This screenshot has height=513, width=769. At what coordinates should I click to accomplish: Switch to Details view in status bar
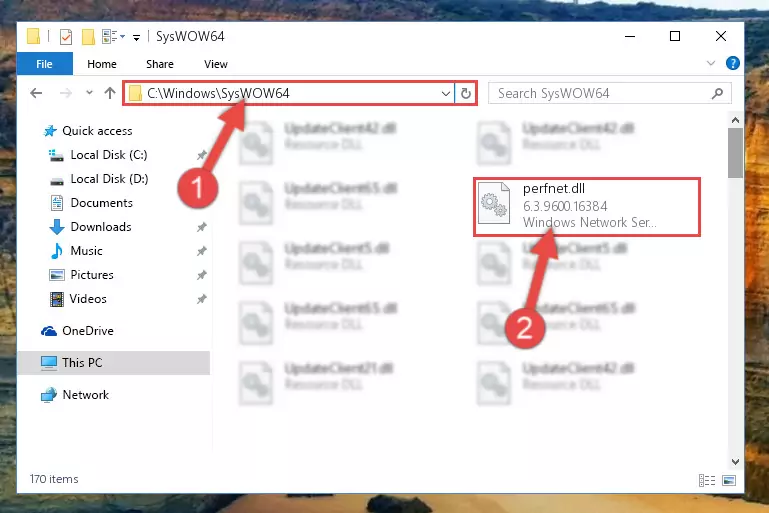coord(707,480)
